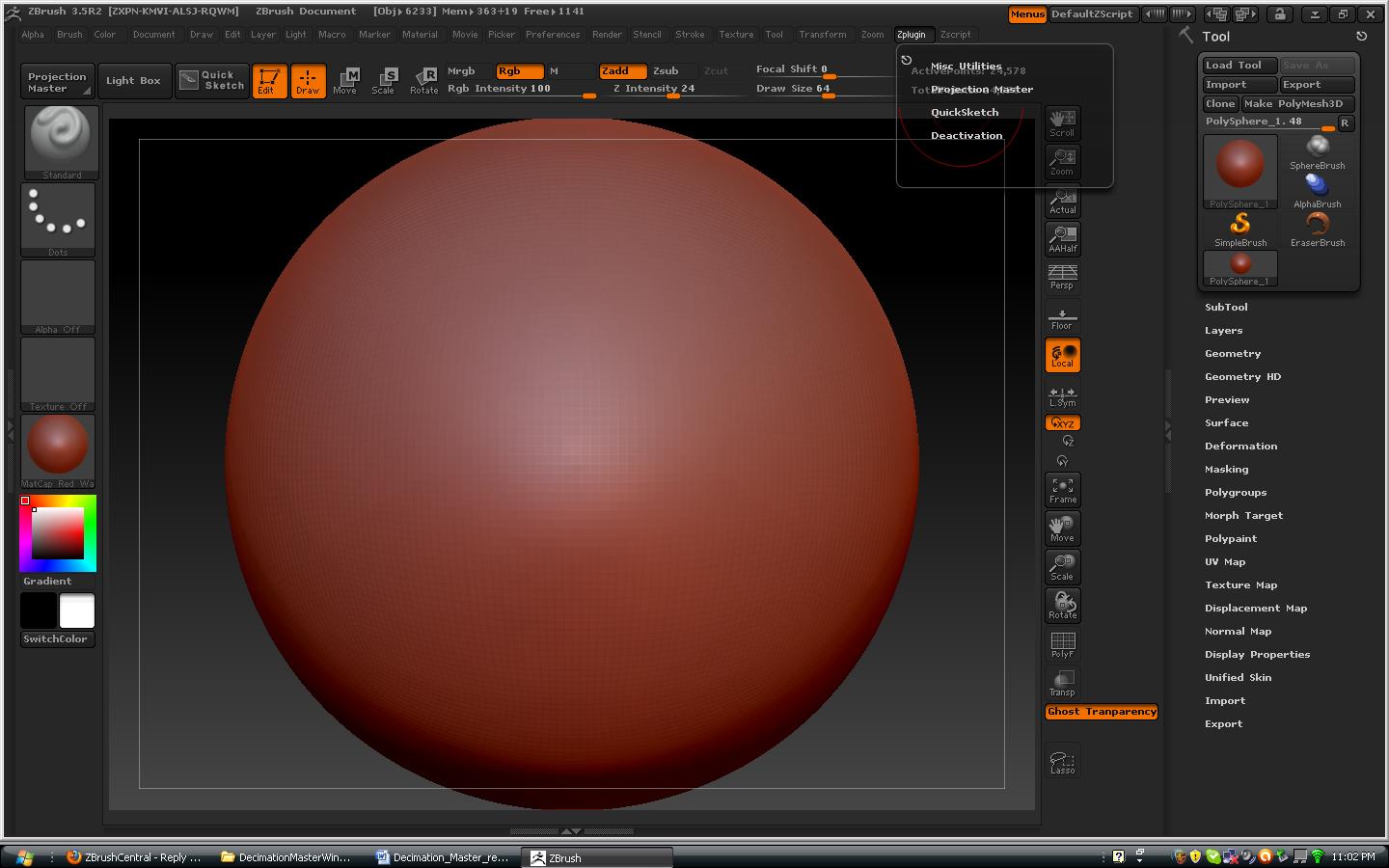Expand the Layers section in Tool palette

click(1223, 330)
